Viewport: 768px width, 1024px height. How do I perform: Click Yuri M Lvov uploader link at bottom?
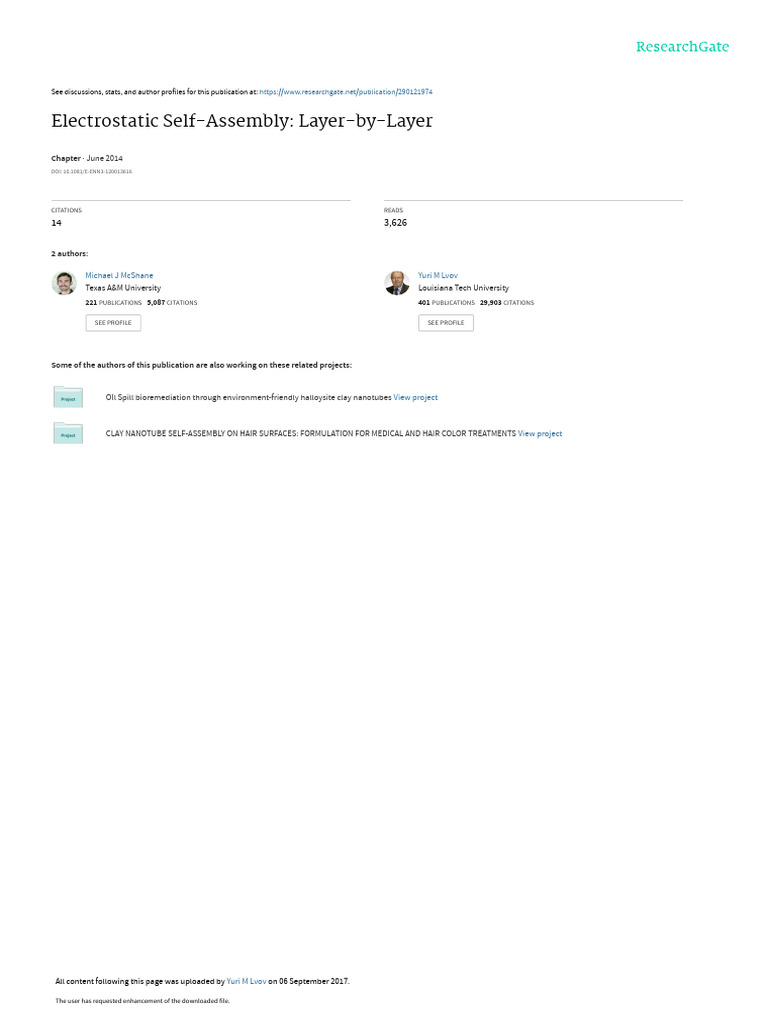tap(246, 981)
